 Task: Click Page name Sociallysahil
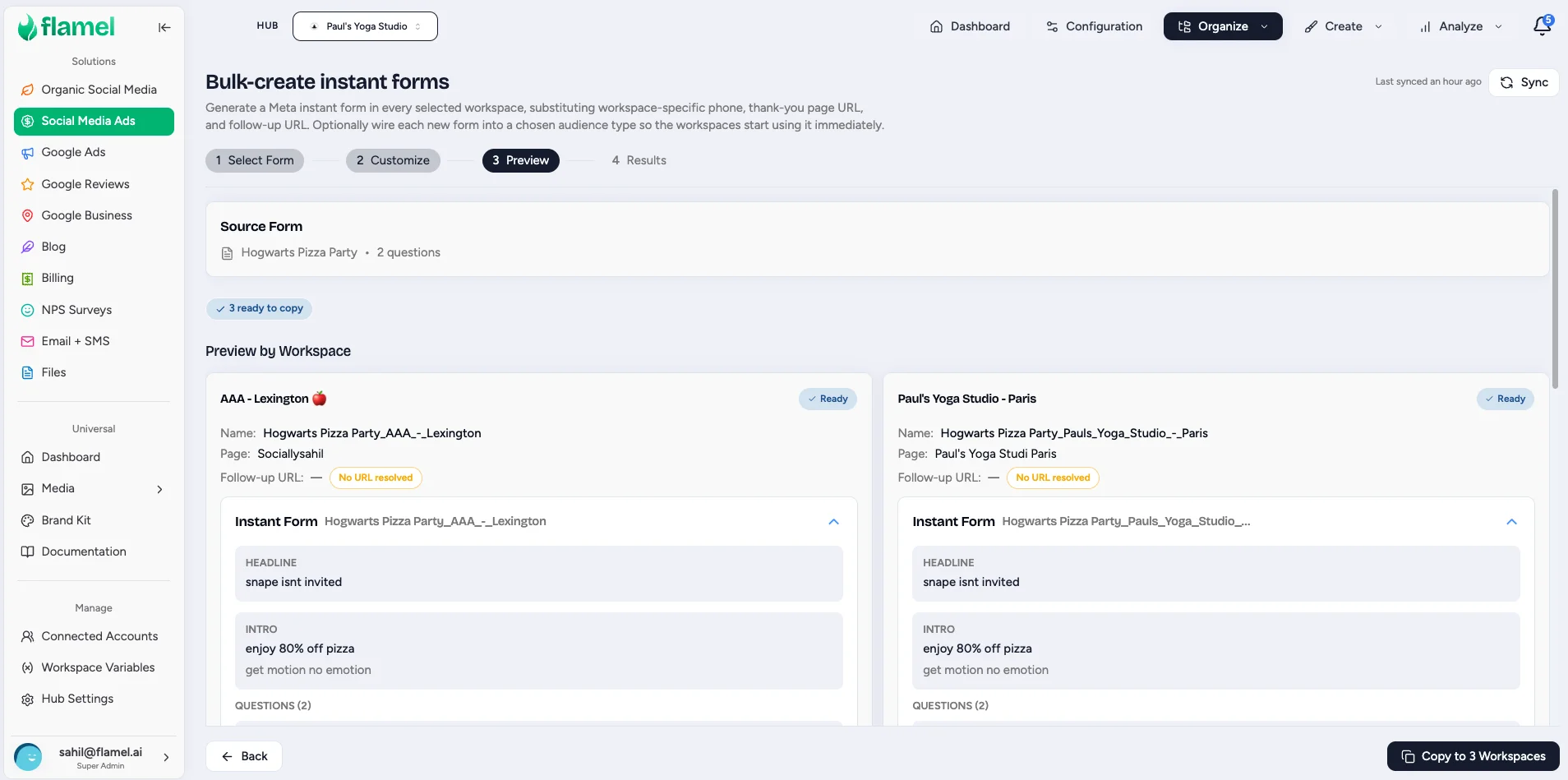pos(290,454)
